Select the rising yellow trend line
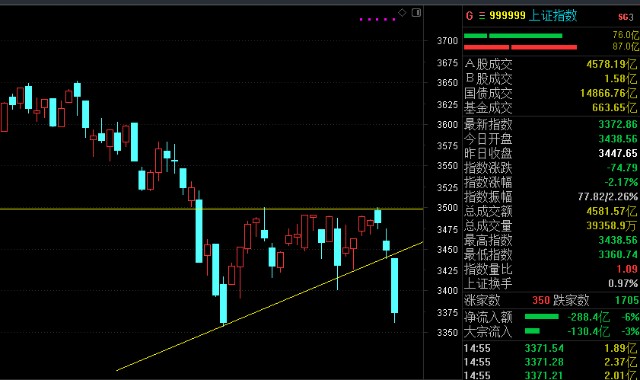640x380 pixels. [x=269, y=307]
